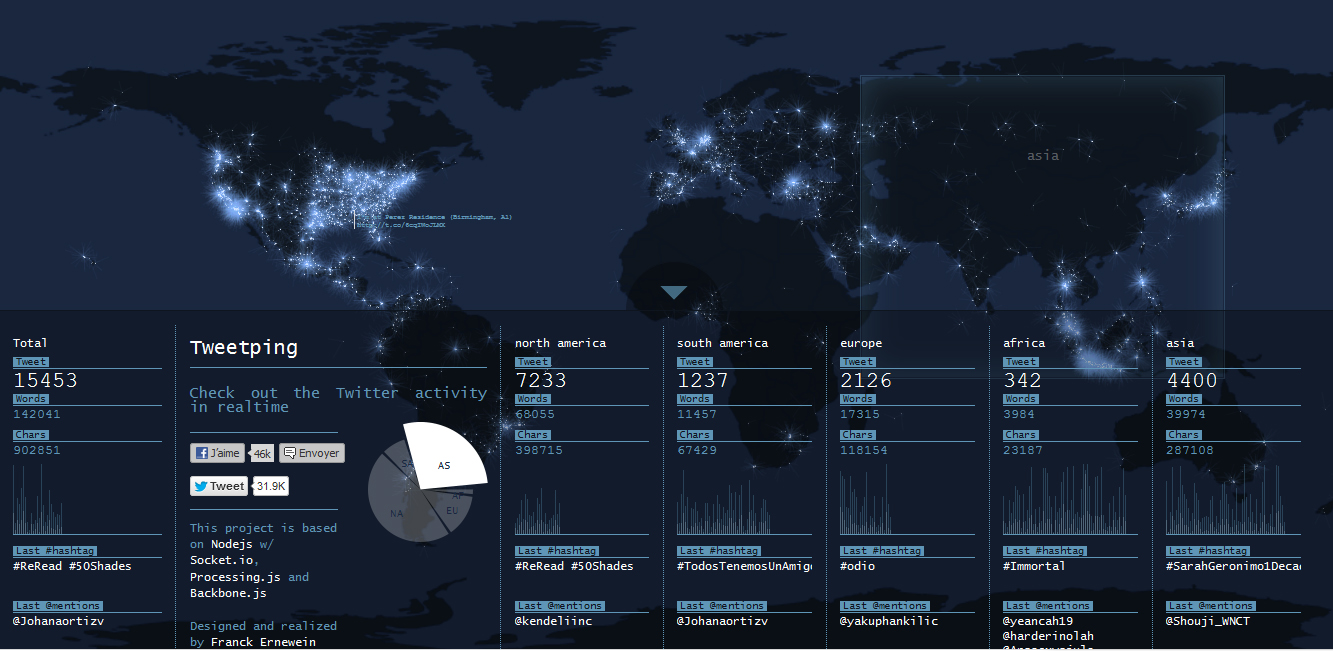Click the asia region box on map
The width and height of the screenshot is (1333, 651).
(x=1042, y=156)
